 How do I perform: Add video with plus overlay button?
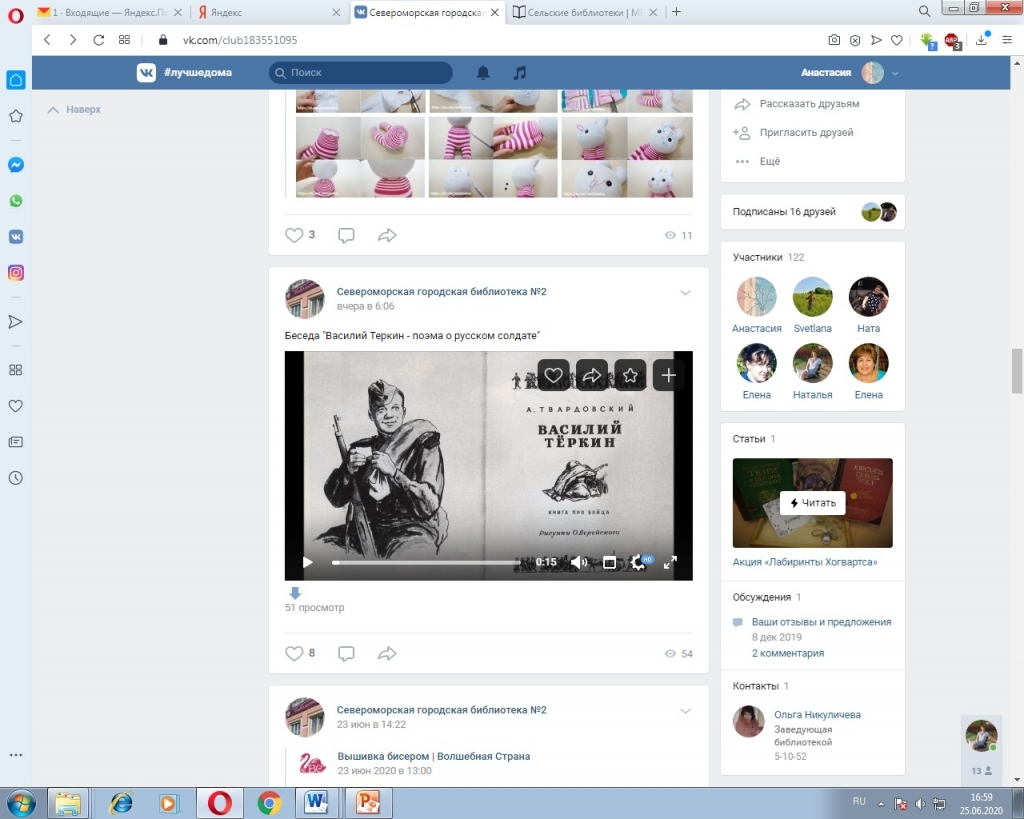coord(668,375)
